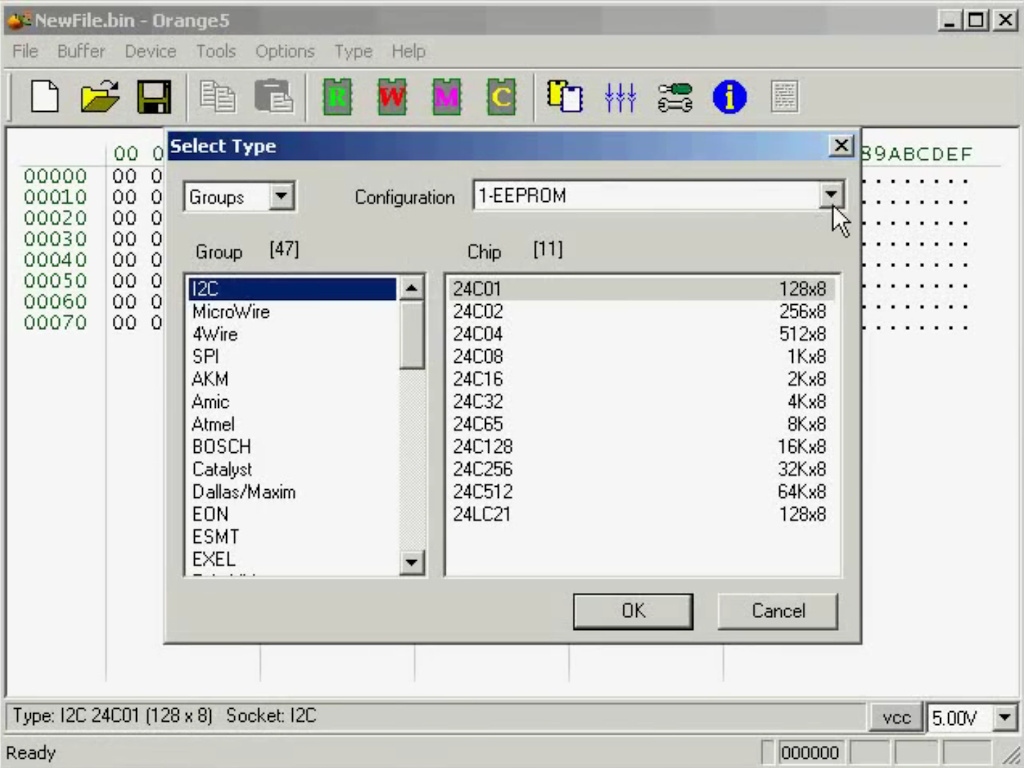Click the blue info icon
The image size is (1024, 768).
[729, 97]
